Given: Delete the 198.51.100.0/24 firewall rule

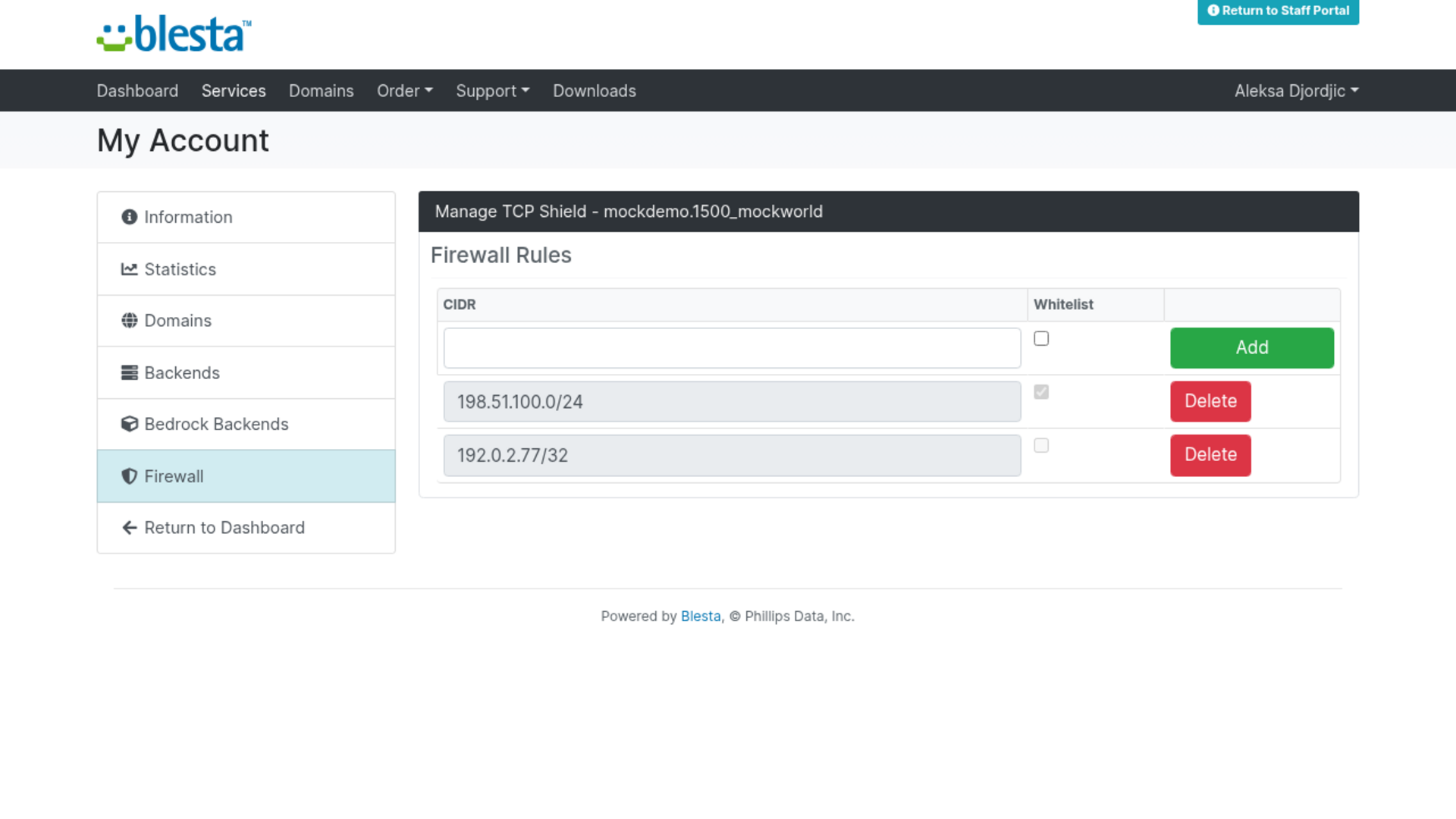Looking at the screenshot, I should [1210, 402].
